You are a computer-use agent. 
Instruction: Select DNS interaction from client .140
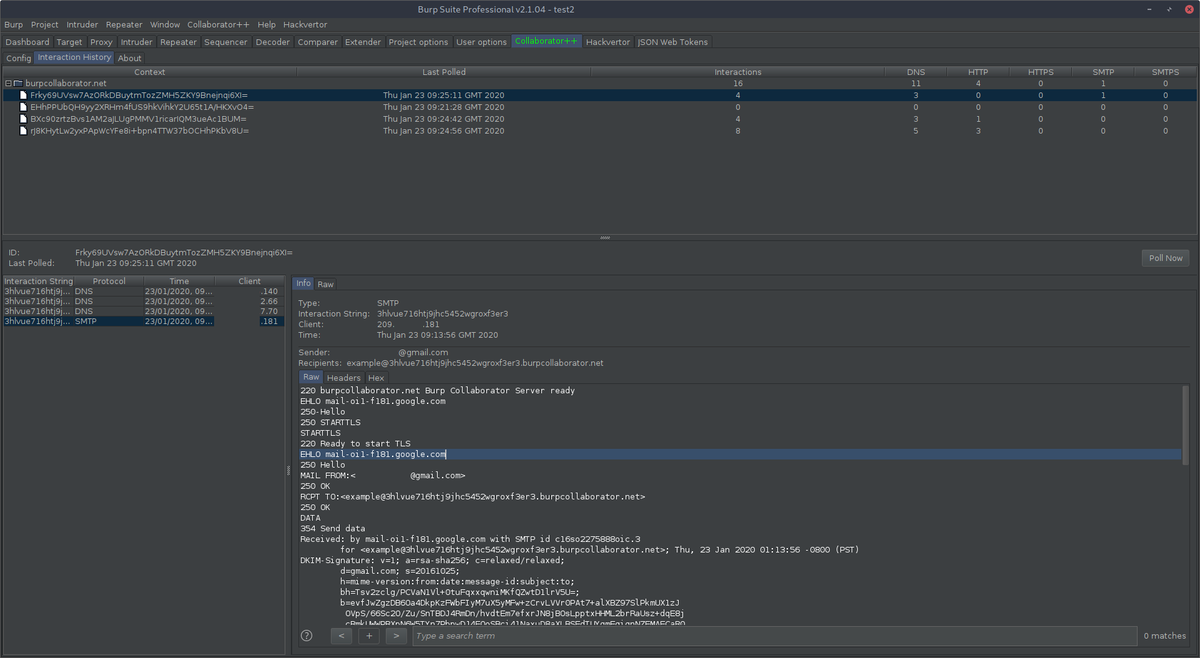point(143,290)
